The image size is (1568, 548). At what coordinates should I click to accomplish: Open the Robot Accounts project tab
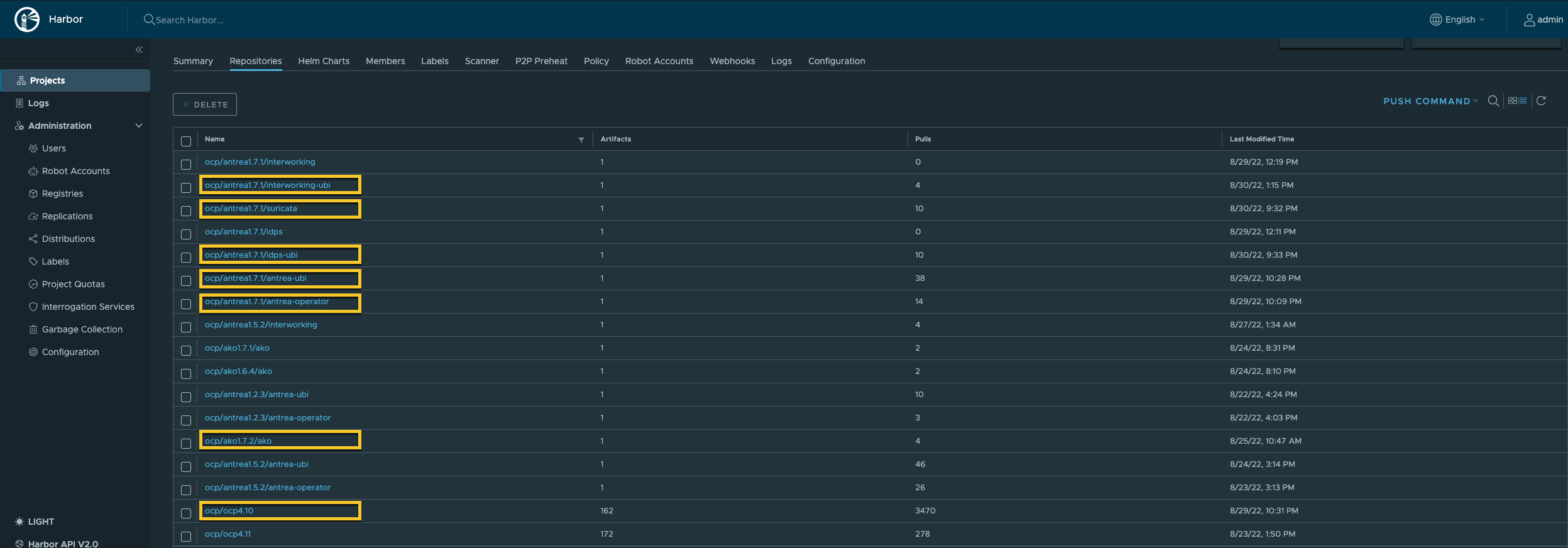(659, 61)
